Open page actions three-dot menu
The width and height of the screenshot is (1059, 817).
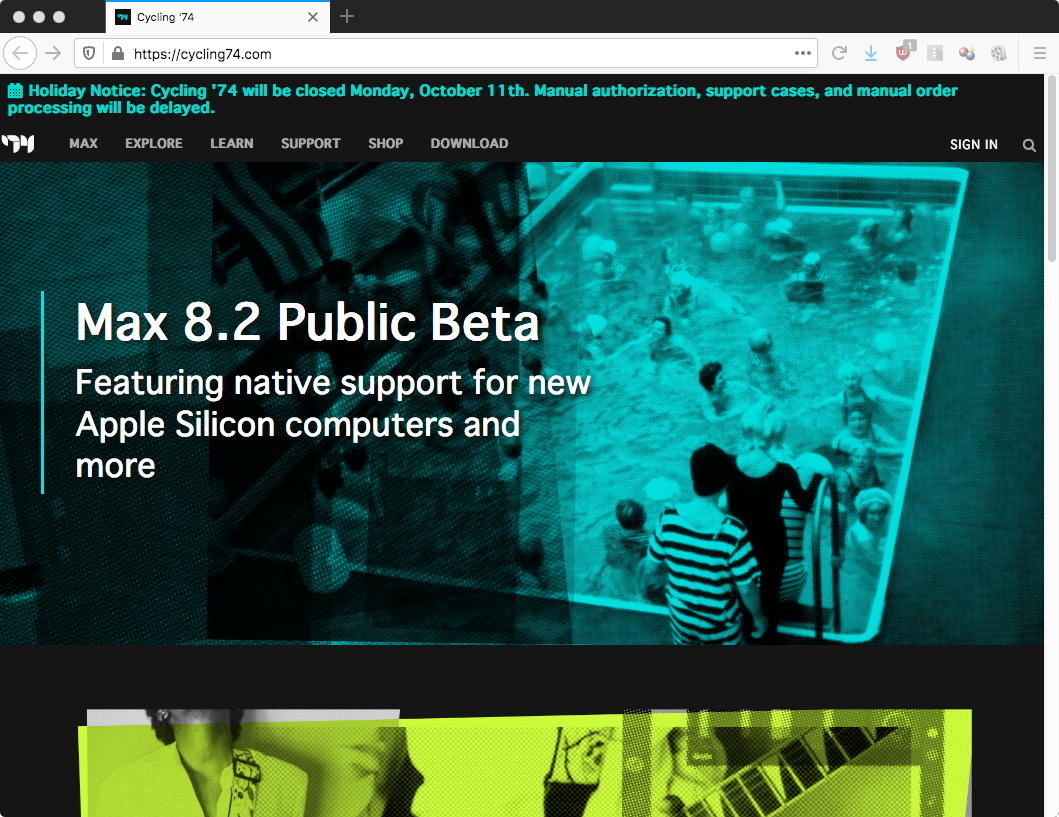(802, 53)
